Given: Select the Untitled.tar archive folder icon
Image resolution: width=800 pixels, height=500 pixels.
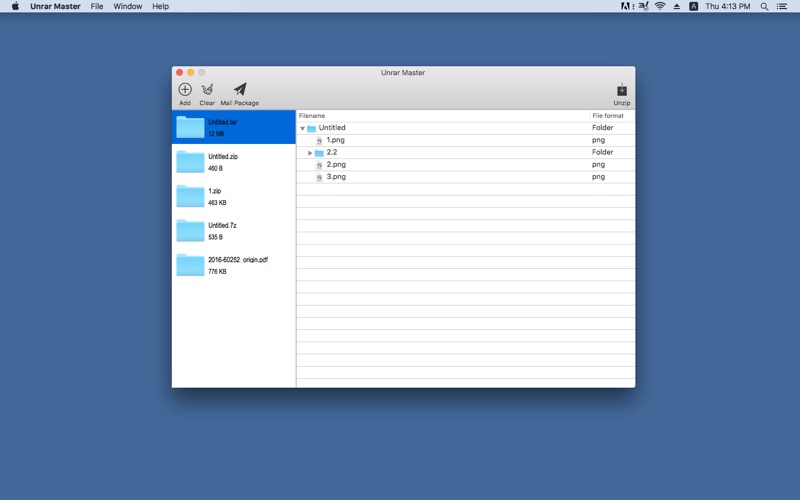Looking at the screenshot, I should coord(190,127).
